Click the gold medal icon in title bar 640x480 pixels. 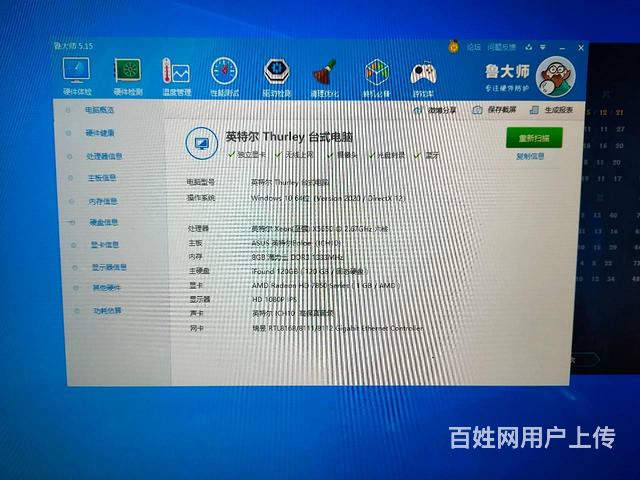coord(453,46)
